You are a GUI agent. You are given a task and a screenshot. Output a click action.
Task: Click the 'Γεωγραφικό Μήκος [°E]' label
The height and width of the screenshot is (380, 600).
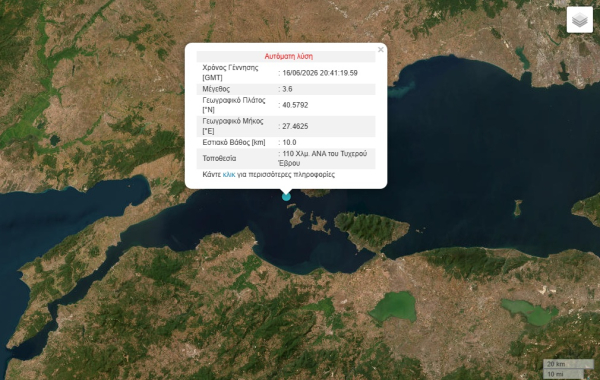(233, 126)
